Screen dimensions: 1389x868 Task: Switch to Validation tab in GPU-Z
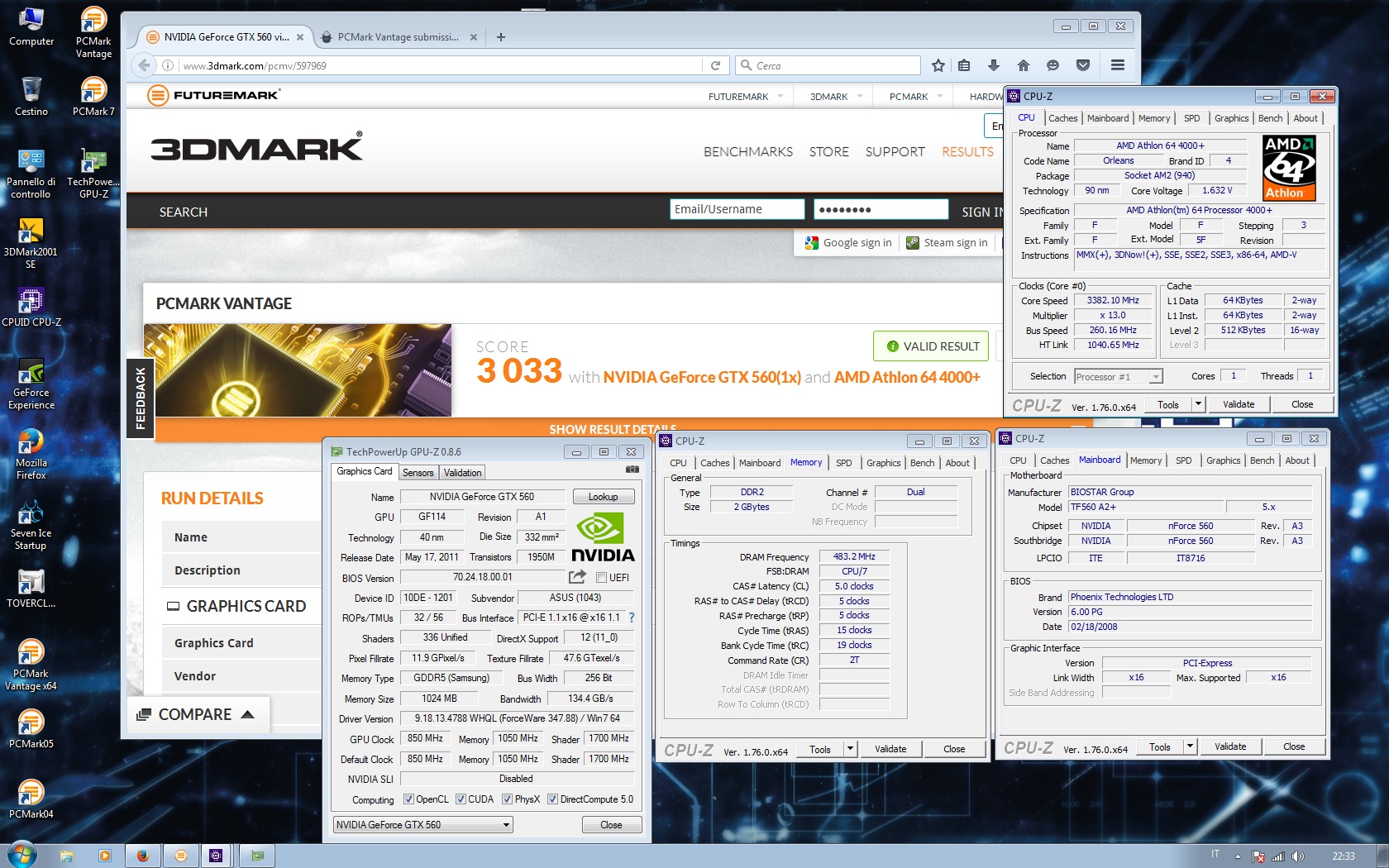coord(462,473)
